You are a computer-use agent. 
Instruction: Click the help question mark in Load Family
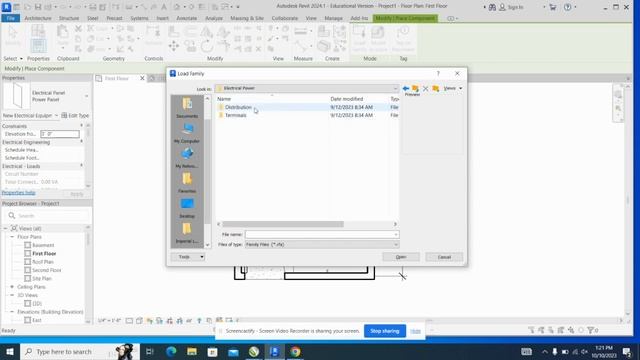point(438,73)
